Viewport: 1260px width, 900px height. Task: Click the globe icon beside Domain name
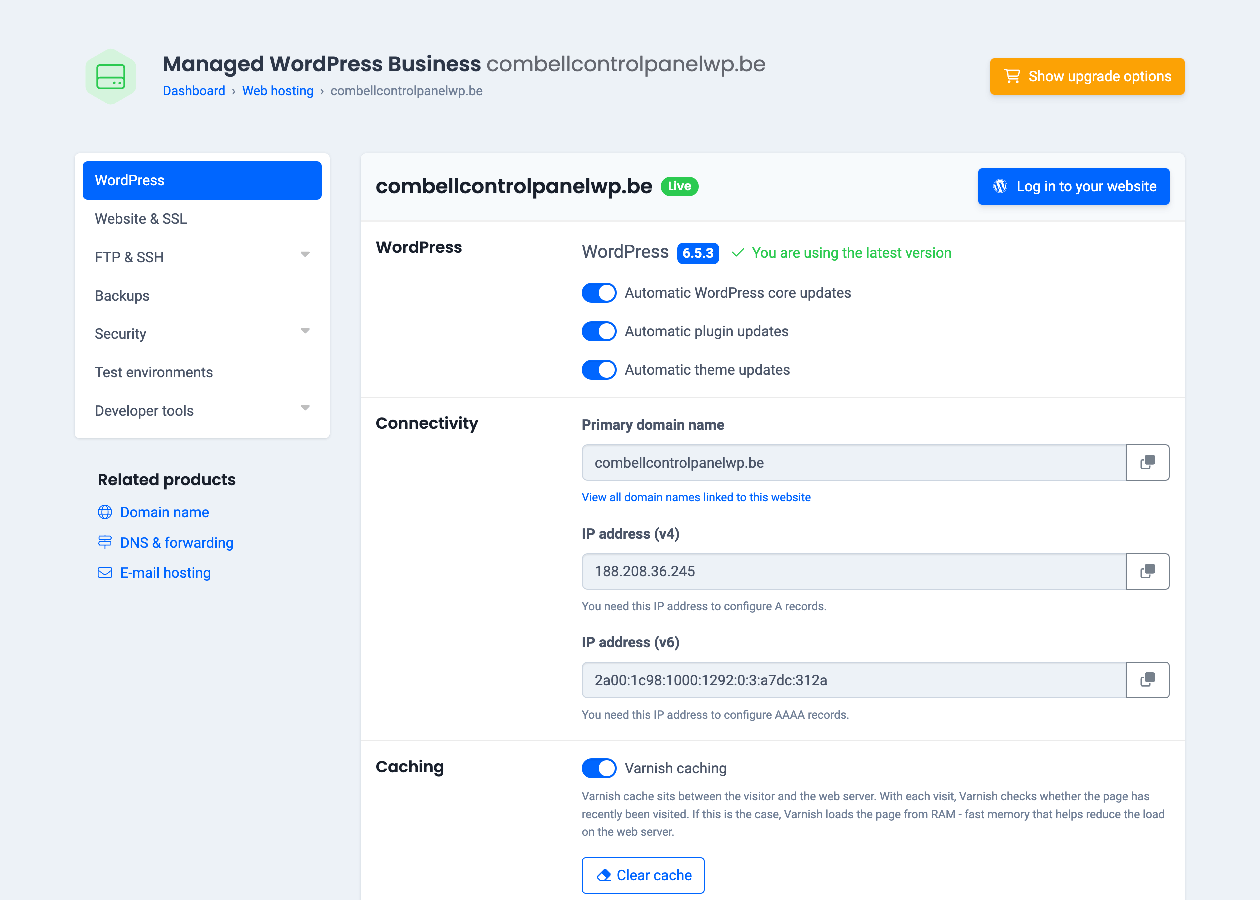point(105,512)
